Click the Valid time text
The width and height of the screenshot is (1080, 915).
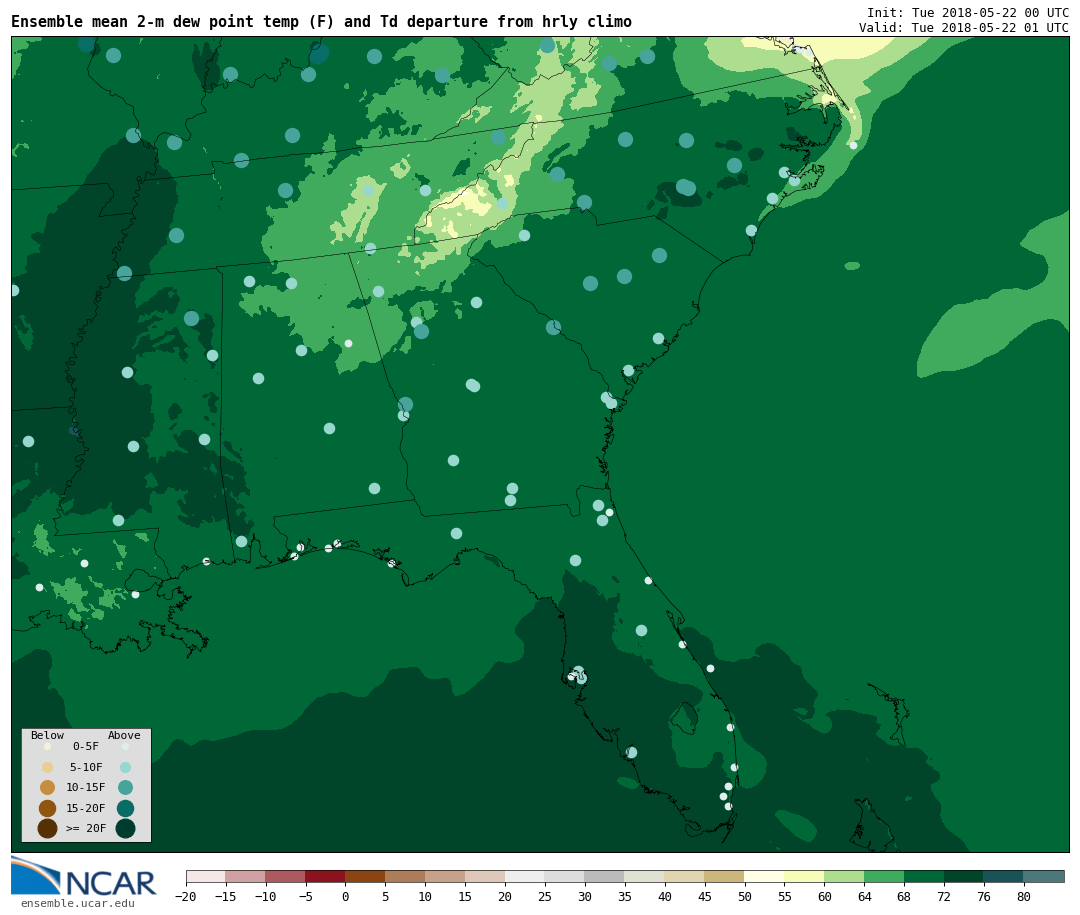[x=963, y=28]
